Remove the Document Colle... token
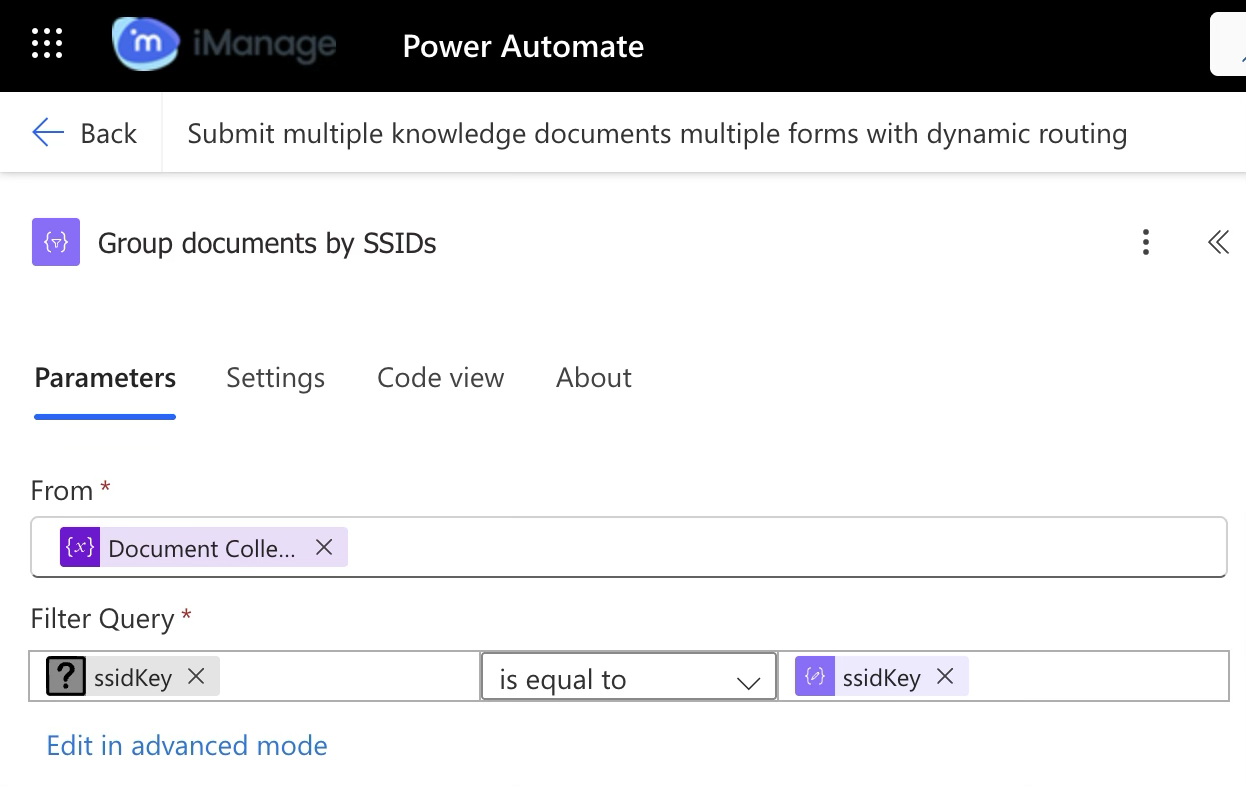The width and height of the screenshot is (1246, 786). (x=324, y=547)
